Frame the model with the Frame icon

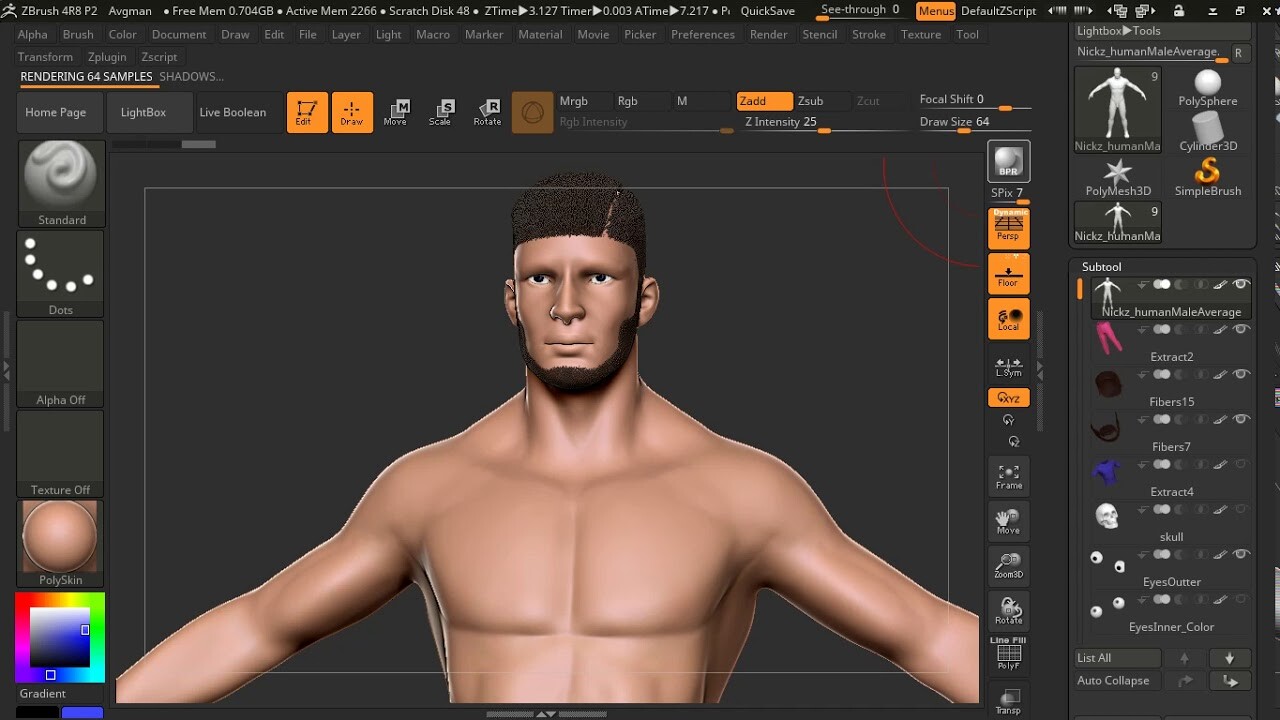point(1008,474)
